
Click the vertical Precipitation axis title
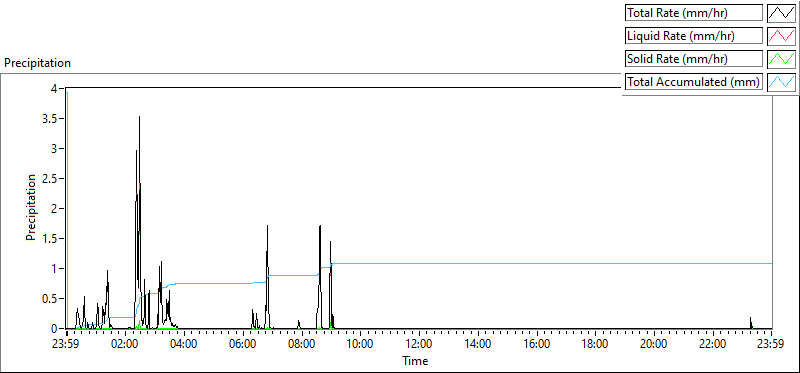[x=32, y=207]
